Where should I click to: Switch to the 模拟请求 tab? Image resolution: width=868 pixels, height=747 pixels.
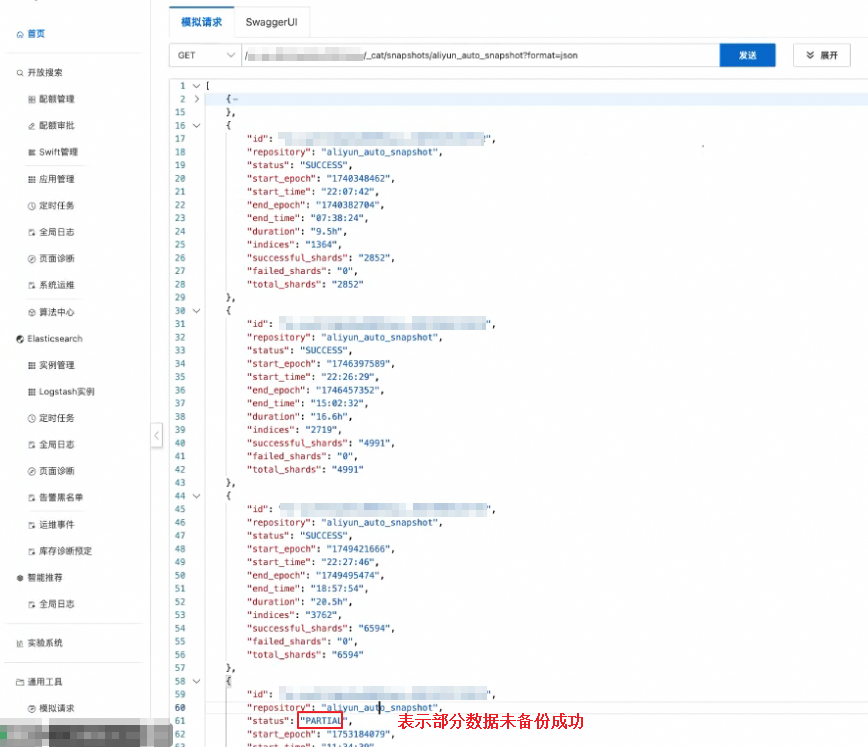(x=202, y=22)
